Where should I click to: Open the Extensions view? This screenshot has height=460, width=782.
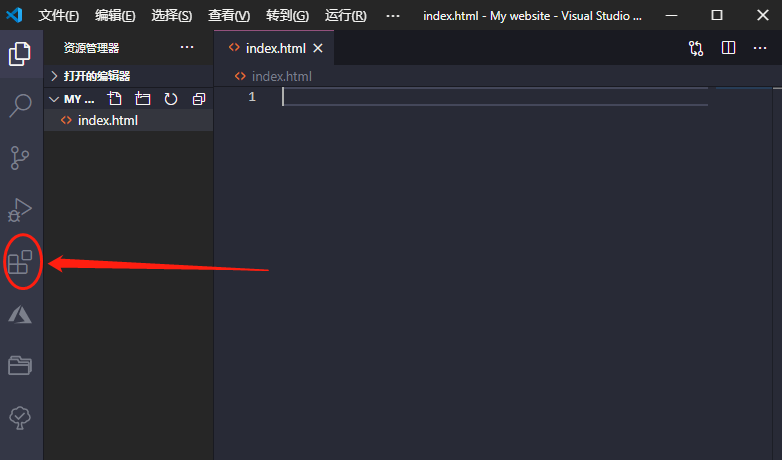pyautogui.click(x=20, y=262)
